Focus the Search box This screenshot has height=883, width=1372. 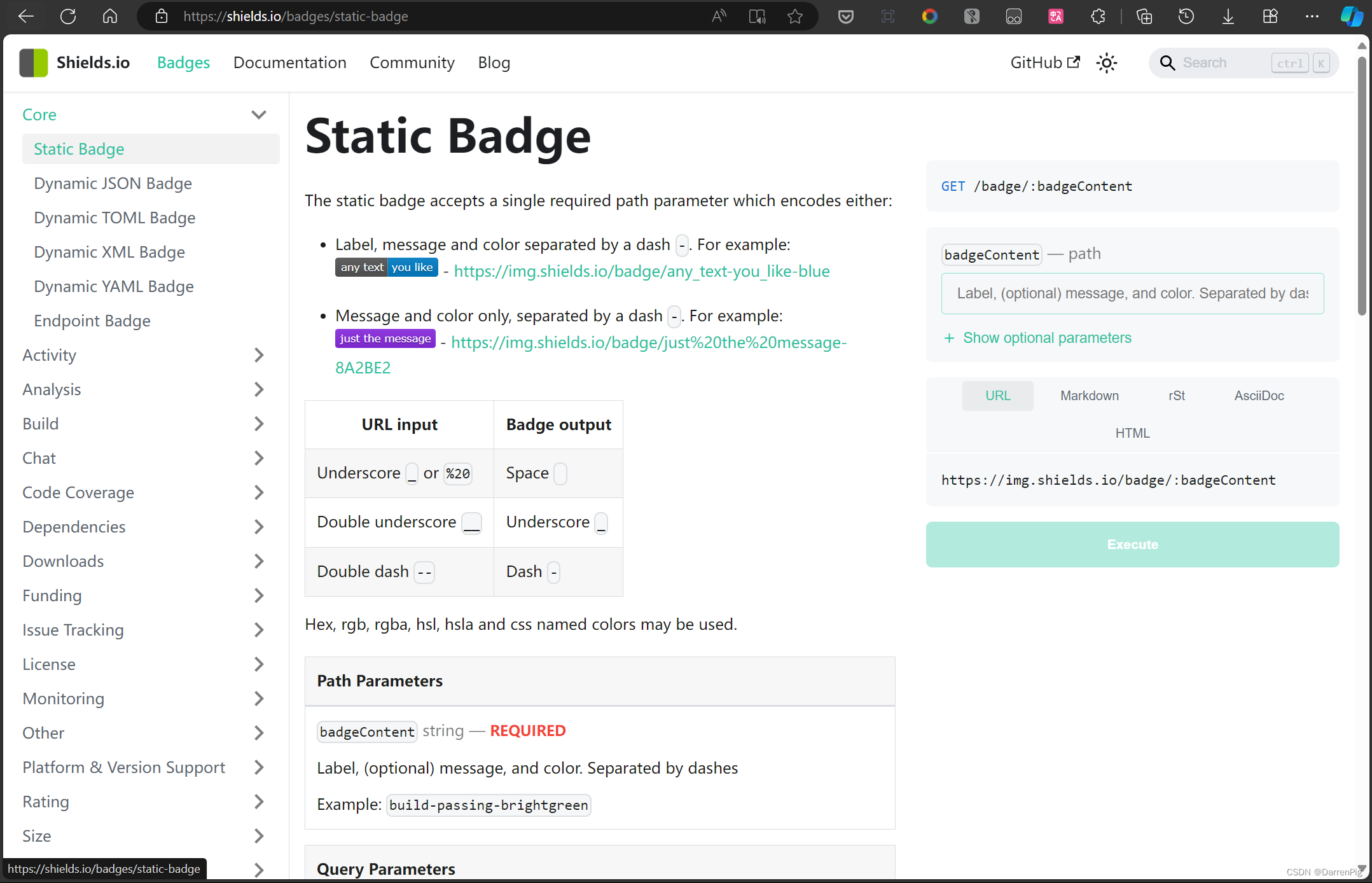click(1244, 63)
